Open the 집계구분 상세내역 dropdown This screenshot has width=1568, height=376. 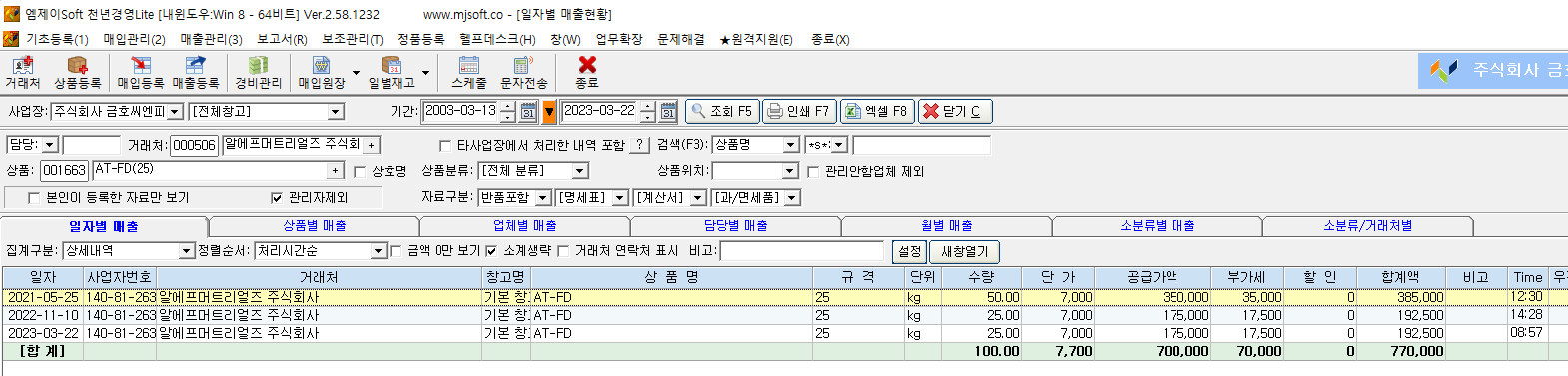pyautogui.click(x=186, y=251)
